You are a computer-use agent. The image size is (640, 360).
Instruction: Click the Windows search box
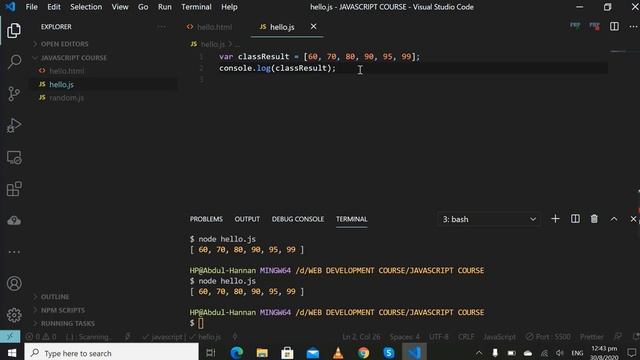pyautogui.click(x=111, y=353)
